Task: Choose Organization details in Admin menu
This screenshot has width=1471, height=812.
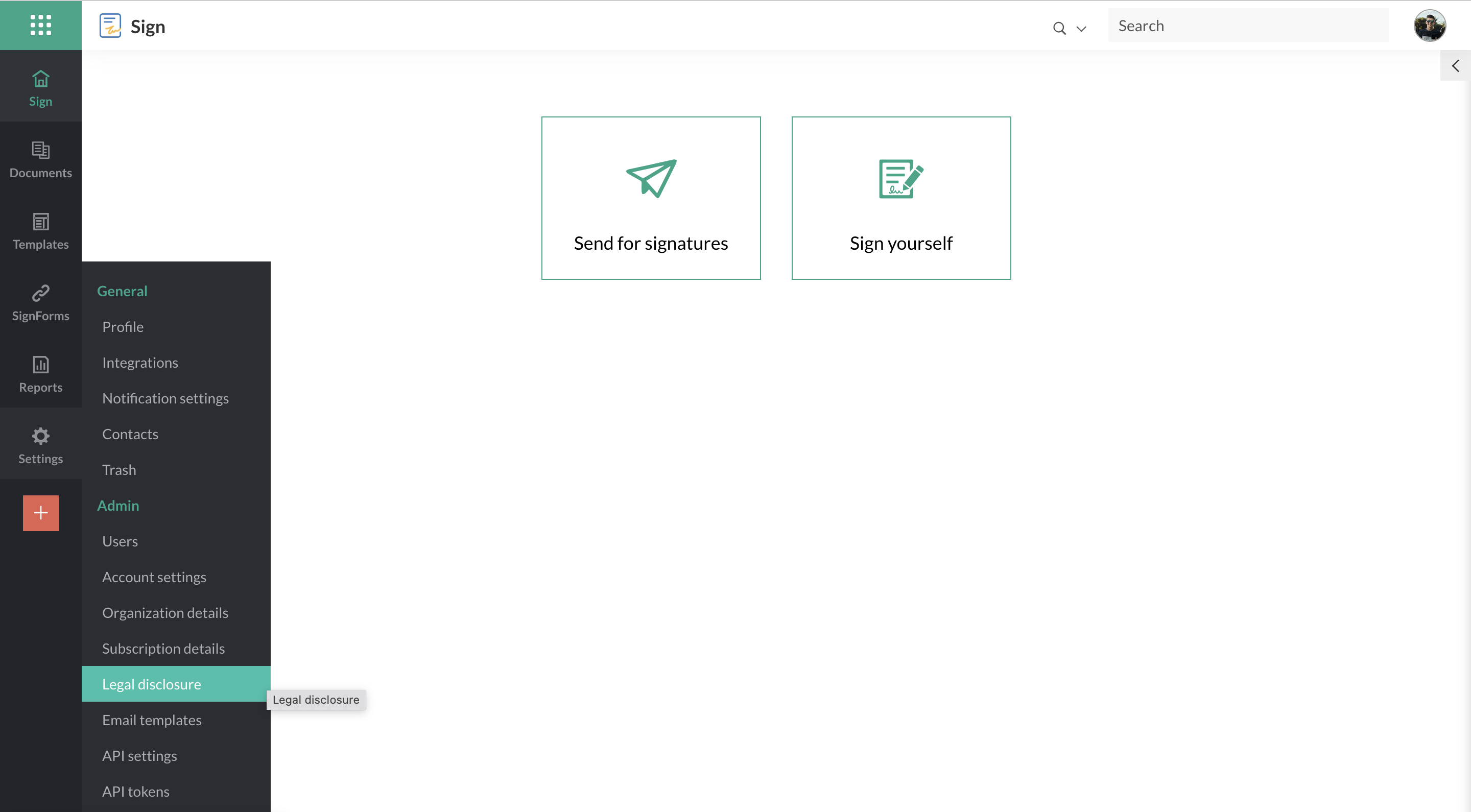Action: point(165,612)
